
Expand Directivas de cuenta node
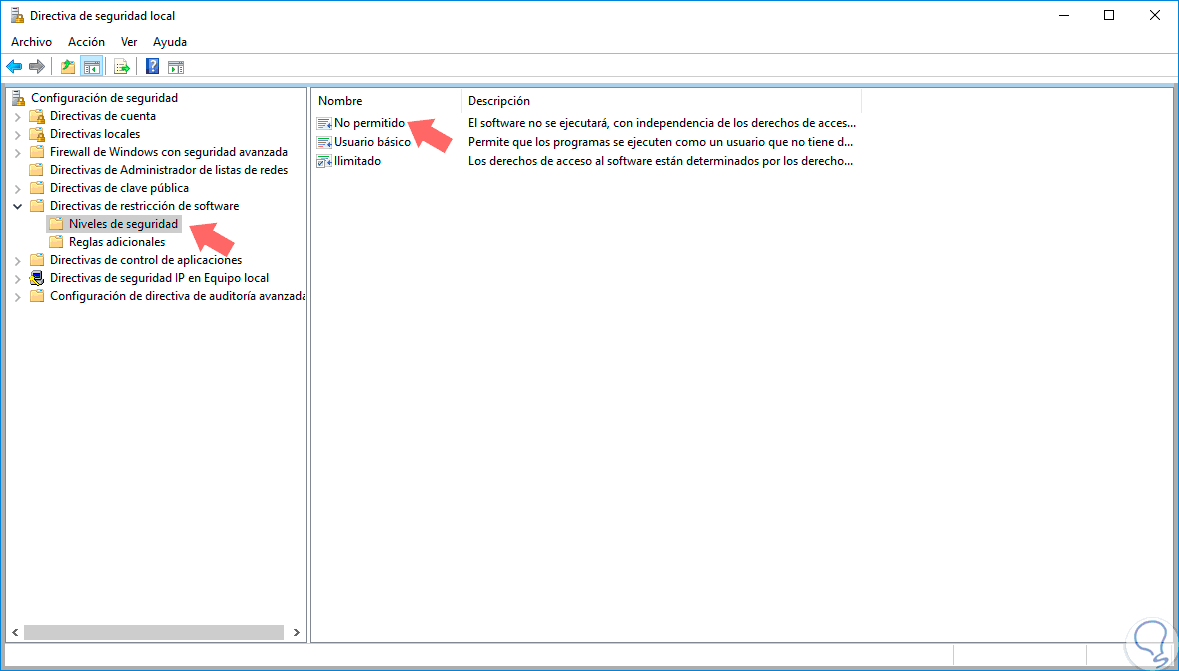(17, 117)
